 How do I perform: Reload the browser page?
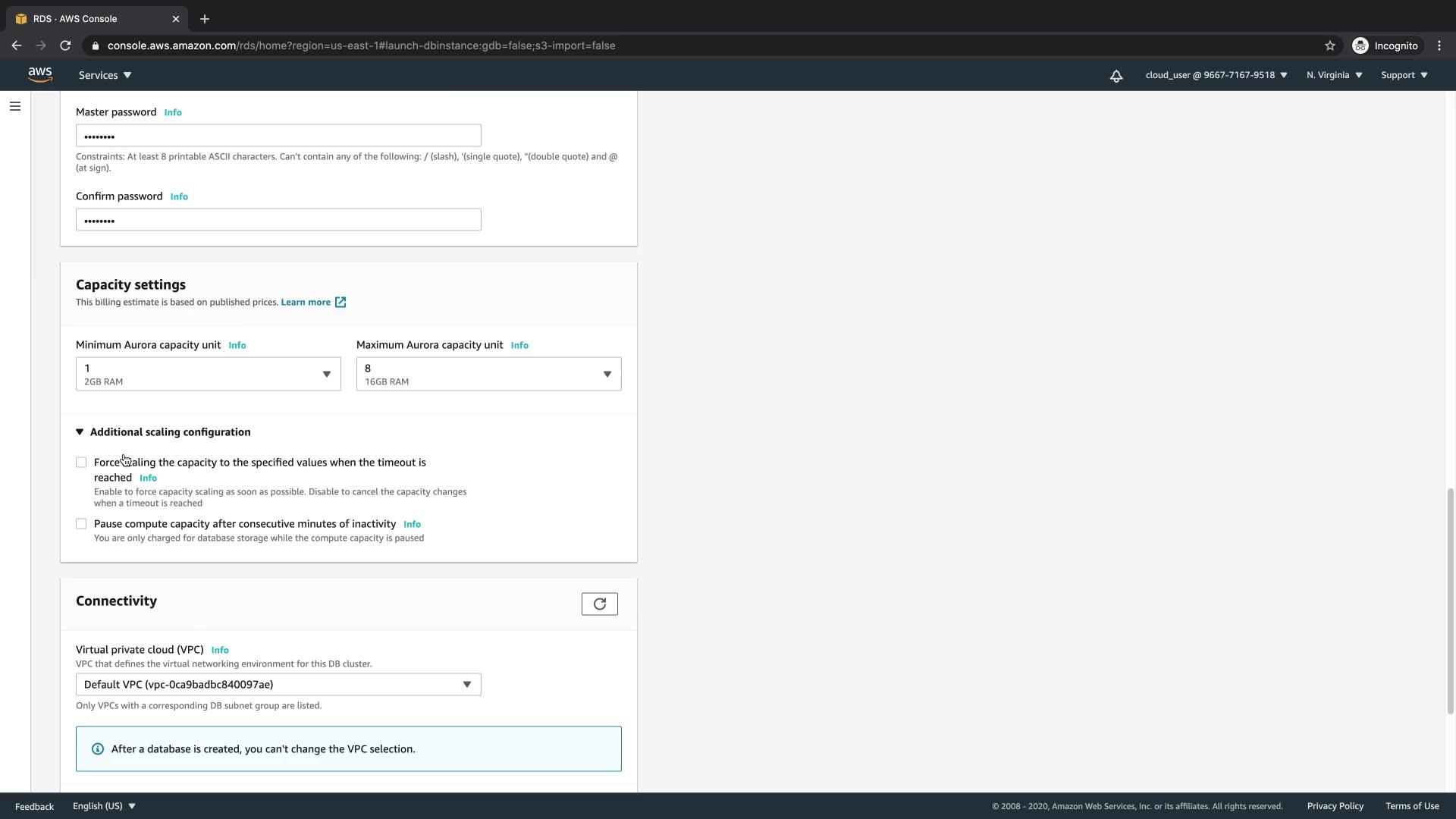coord(65,45)
